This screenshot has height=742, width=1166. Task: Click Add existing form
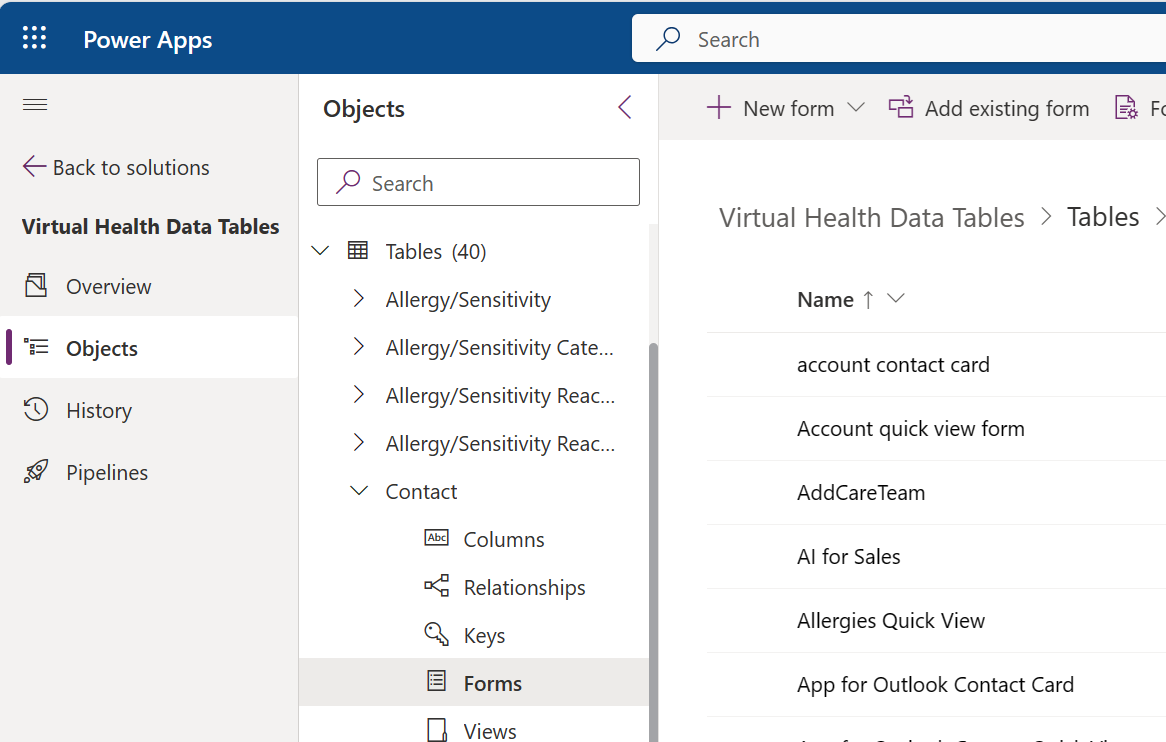coord(989,109)
